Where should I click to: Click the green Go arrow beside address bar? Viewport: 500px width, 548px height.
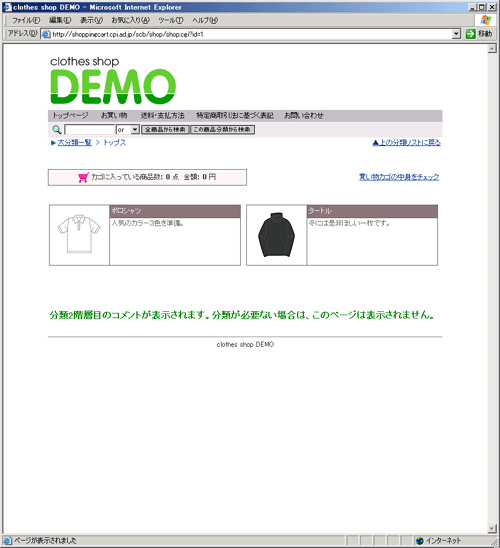click(470, 34)
